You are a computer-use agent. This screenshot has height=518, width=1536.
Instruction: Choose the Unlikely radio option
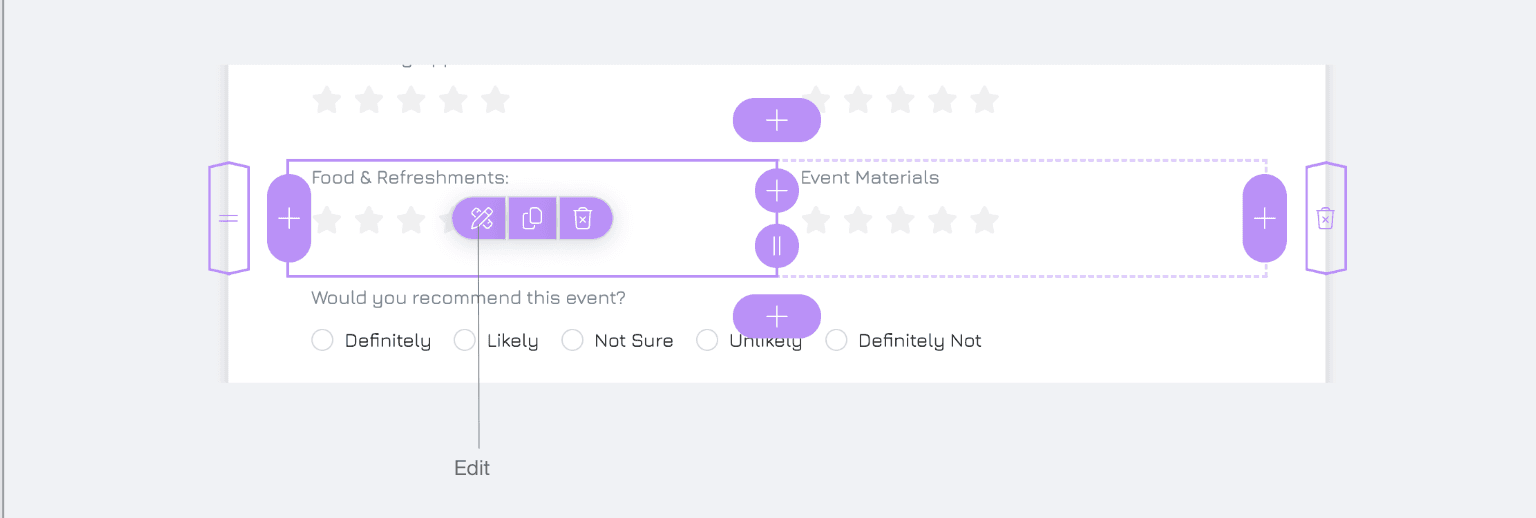(707, 341)
